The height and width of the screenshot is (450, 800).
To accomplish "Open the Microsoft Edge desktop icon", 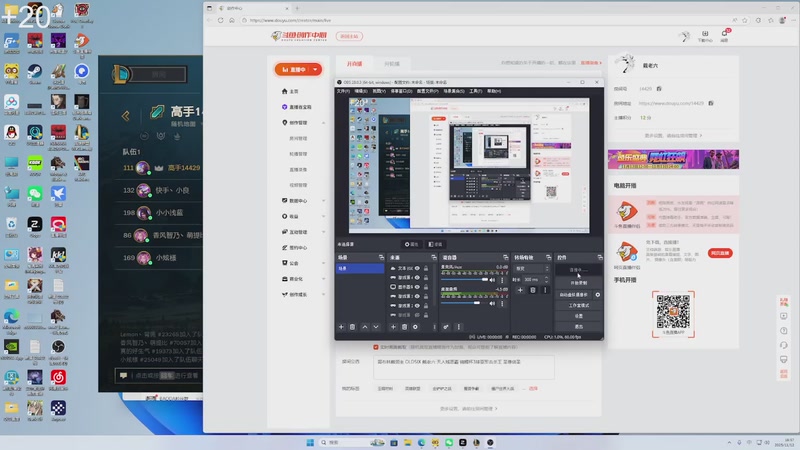I will pos(11,318).
